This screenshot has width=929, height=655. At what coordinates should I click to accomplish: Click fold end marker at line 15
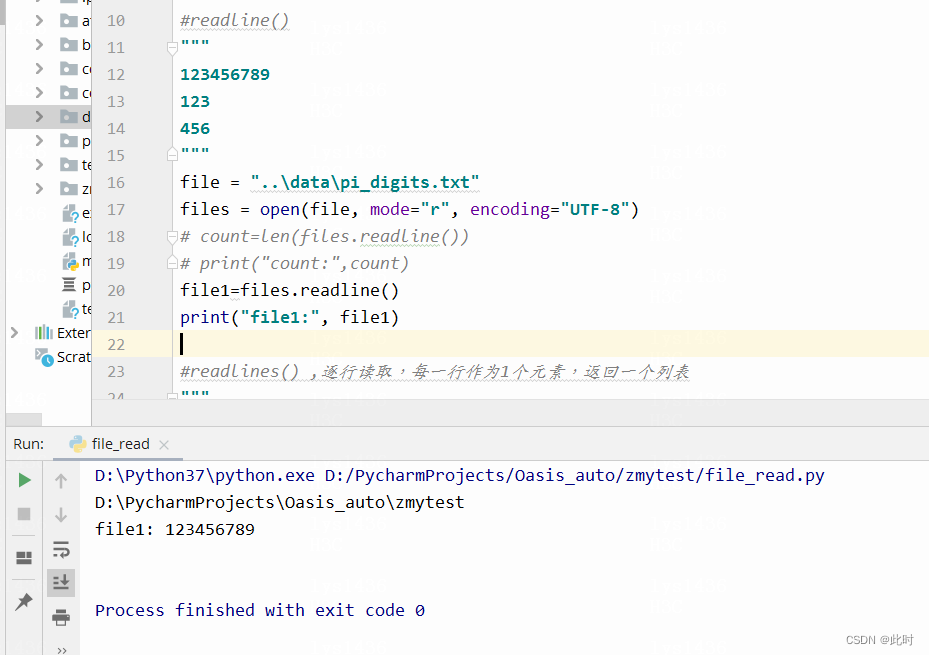pyautogui.click(x=172, y=155)
